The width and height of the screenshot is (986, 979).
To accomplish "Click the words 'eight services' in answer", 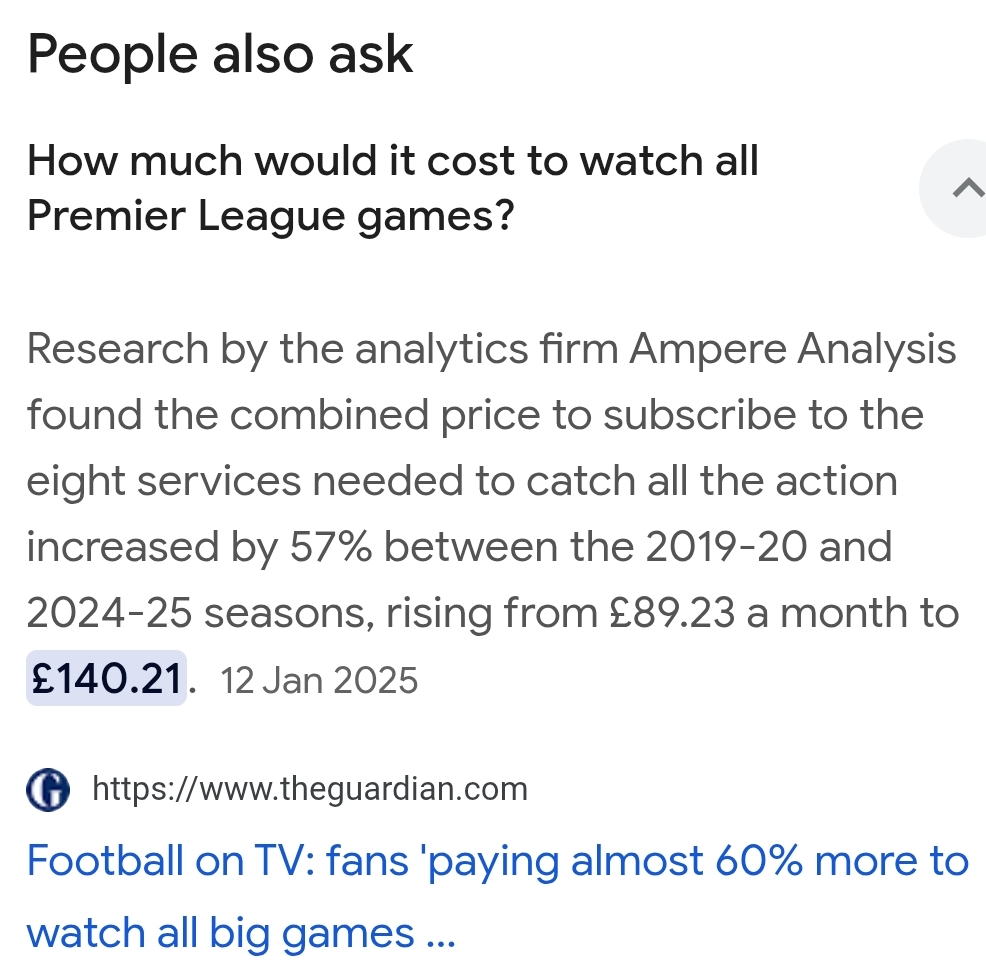I will [163, 482].
